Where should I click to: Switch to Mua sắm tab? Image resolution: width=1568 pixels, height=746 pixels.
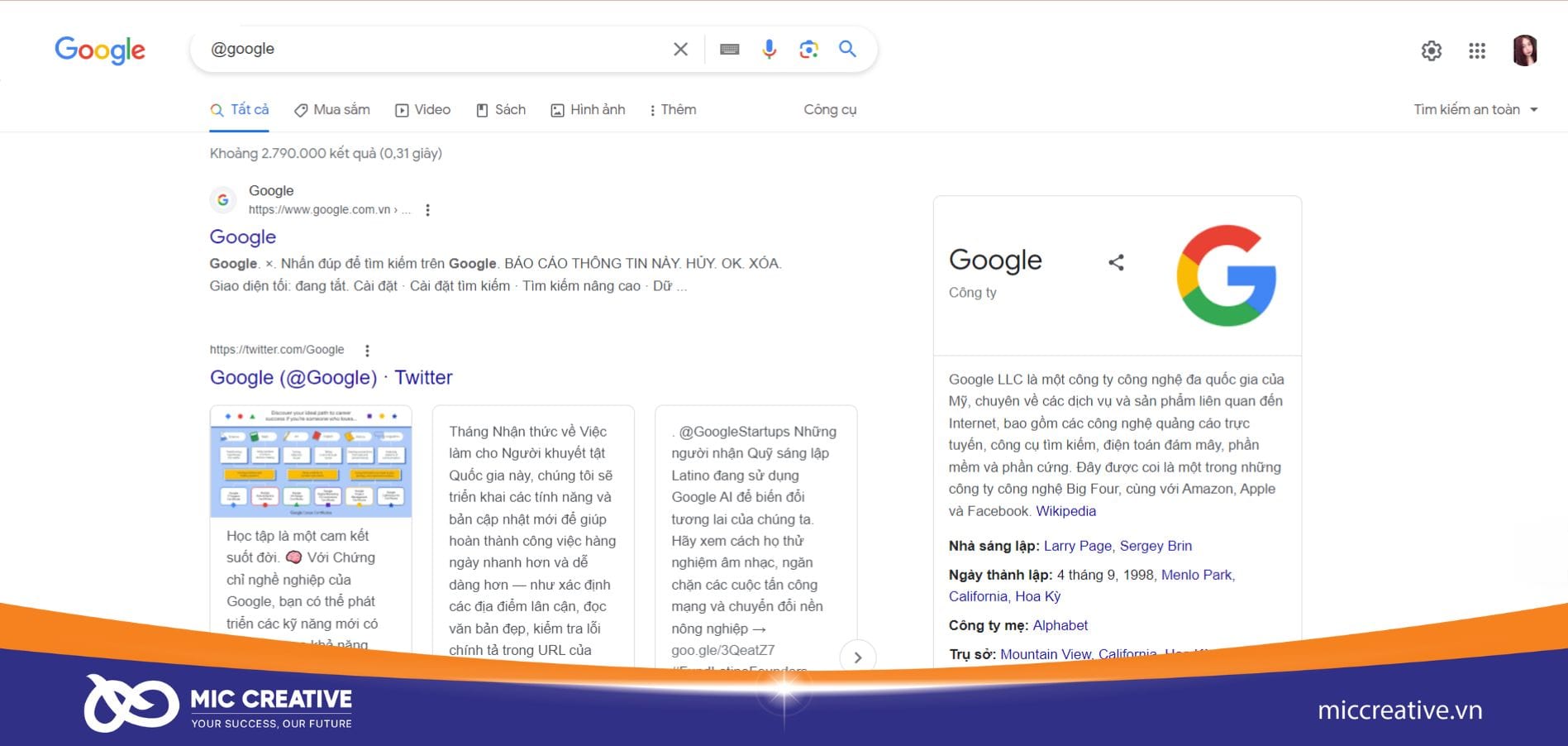click(332, 110)
